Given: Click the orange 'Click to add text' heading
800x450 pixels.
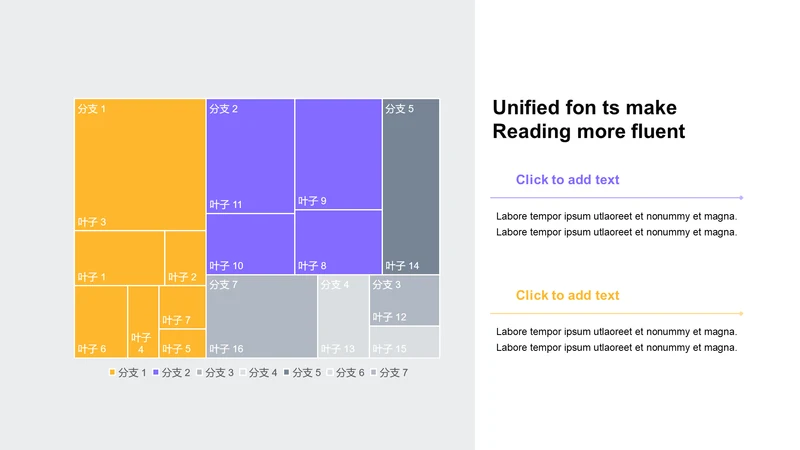Looking at the screenshot, I should [x=567, y=295].
